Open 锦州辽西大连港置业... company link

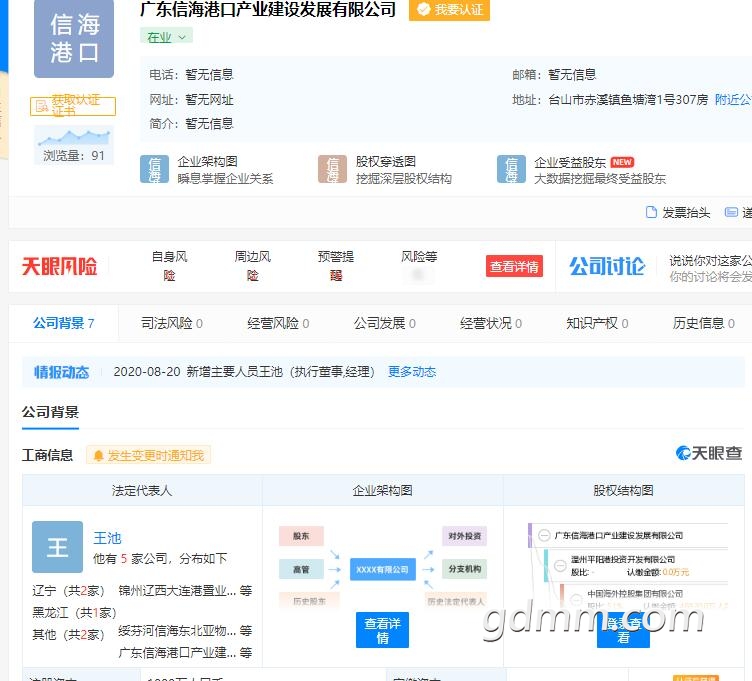tap(177, 590)
